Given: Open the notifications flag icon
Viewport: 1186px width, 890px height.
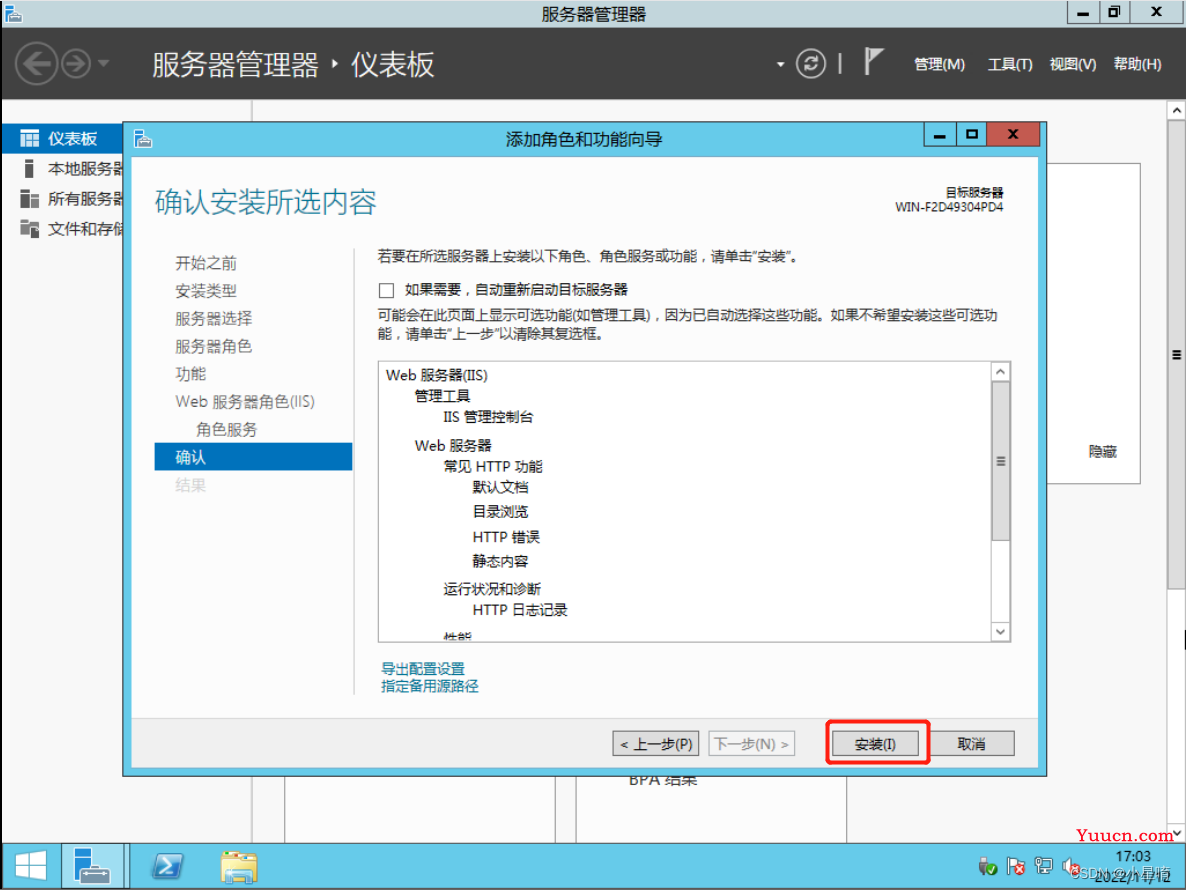Looking at the screenshot, I should 873,62.
